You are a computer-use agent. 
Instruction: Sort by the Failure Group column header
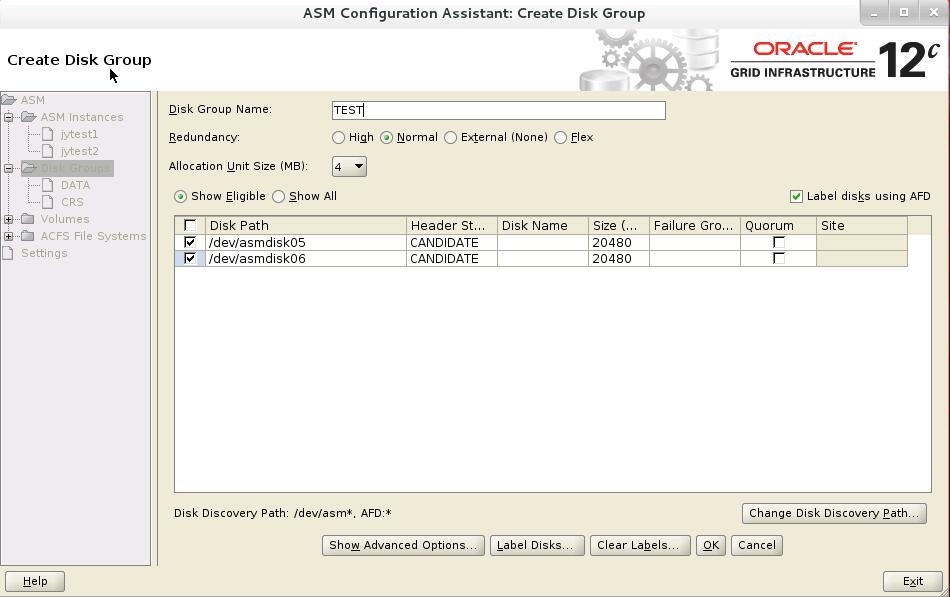pyautogui.click(x=695, y=225)
